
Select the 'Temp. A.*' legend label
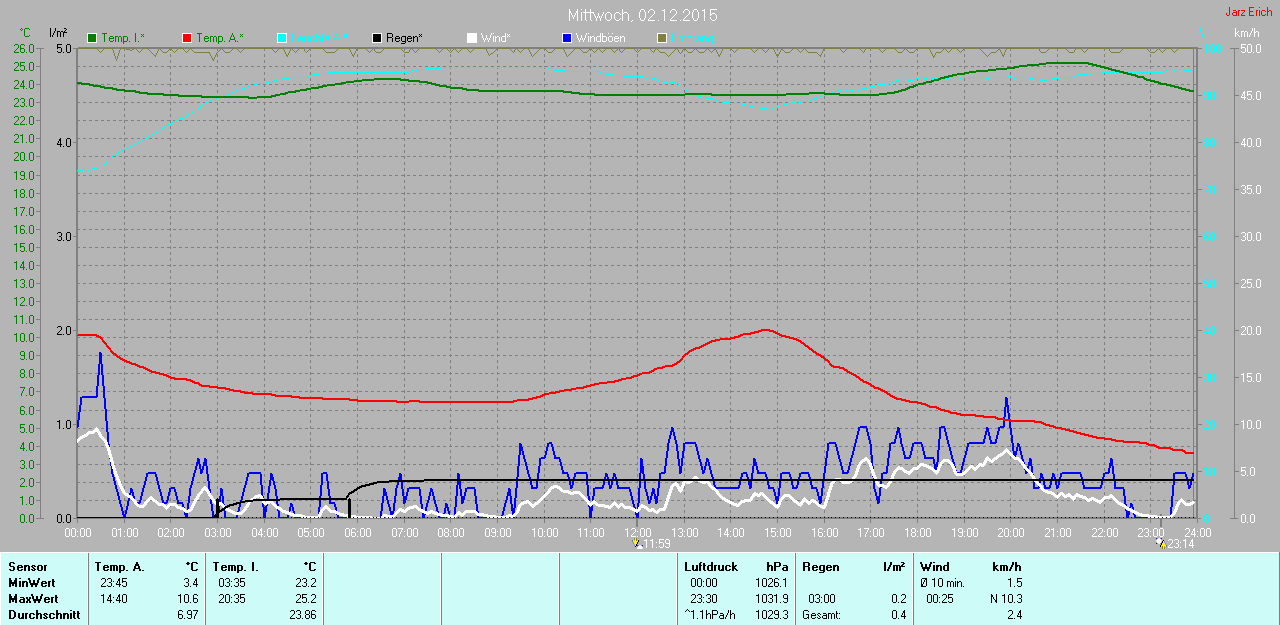219,38
